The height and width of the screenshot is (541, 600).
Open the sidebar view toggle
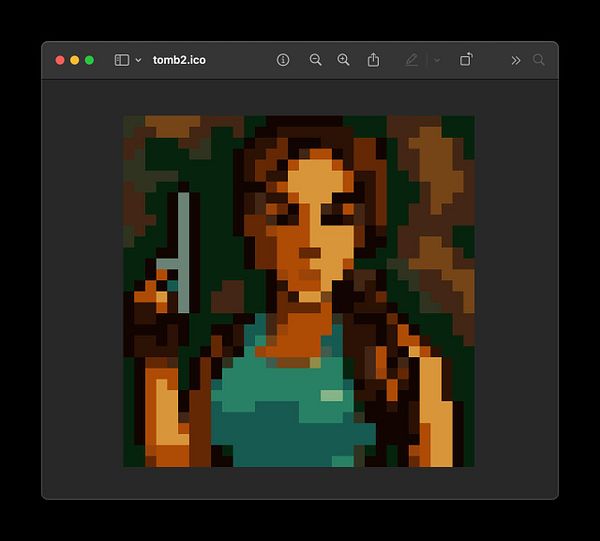122,60
